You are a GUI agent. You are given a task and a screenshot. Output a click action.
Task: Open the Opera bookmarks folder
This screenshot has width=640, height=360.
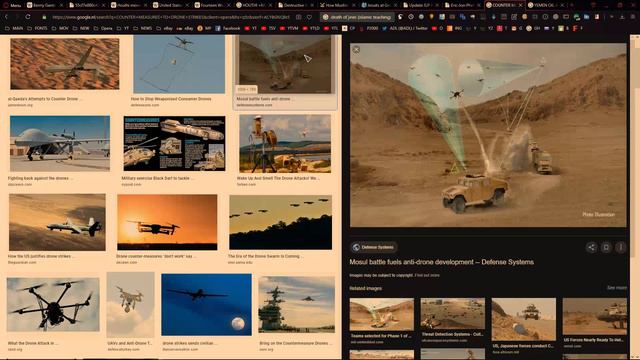[x=103, y=29]
